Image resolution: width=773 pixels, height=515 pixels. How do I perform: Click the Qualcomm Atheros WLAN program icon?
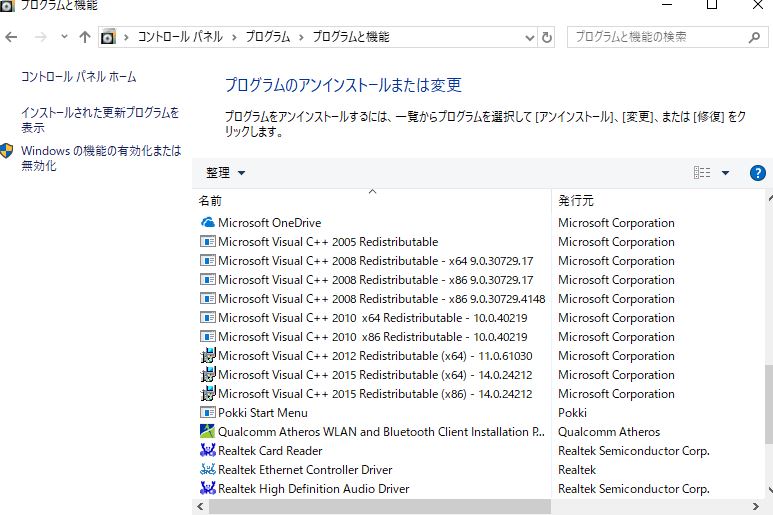(208, 432)
